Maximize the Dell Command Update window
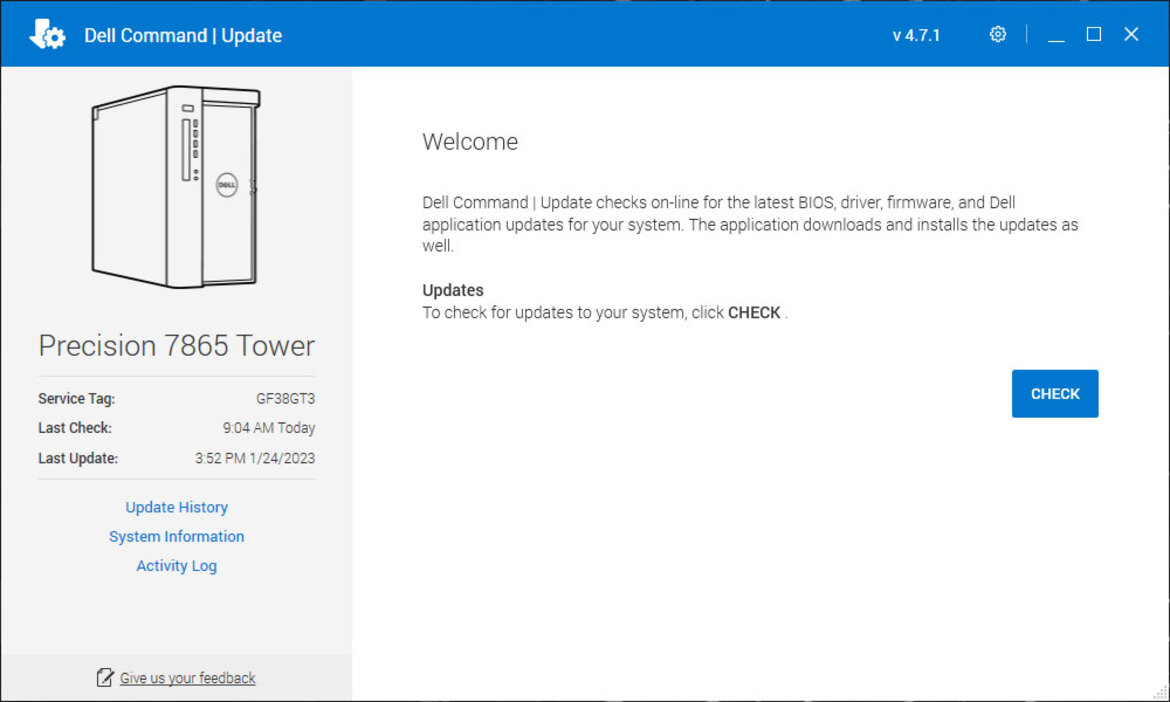This screenshot has width=1170, height=702. [1093, 34]
